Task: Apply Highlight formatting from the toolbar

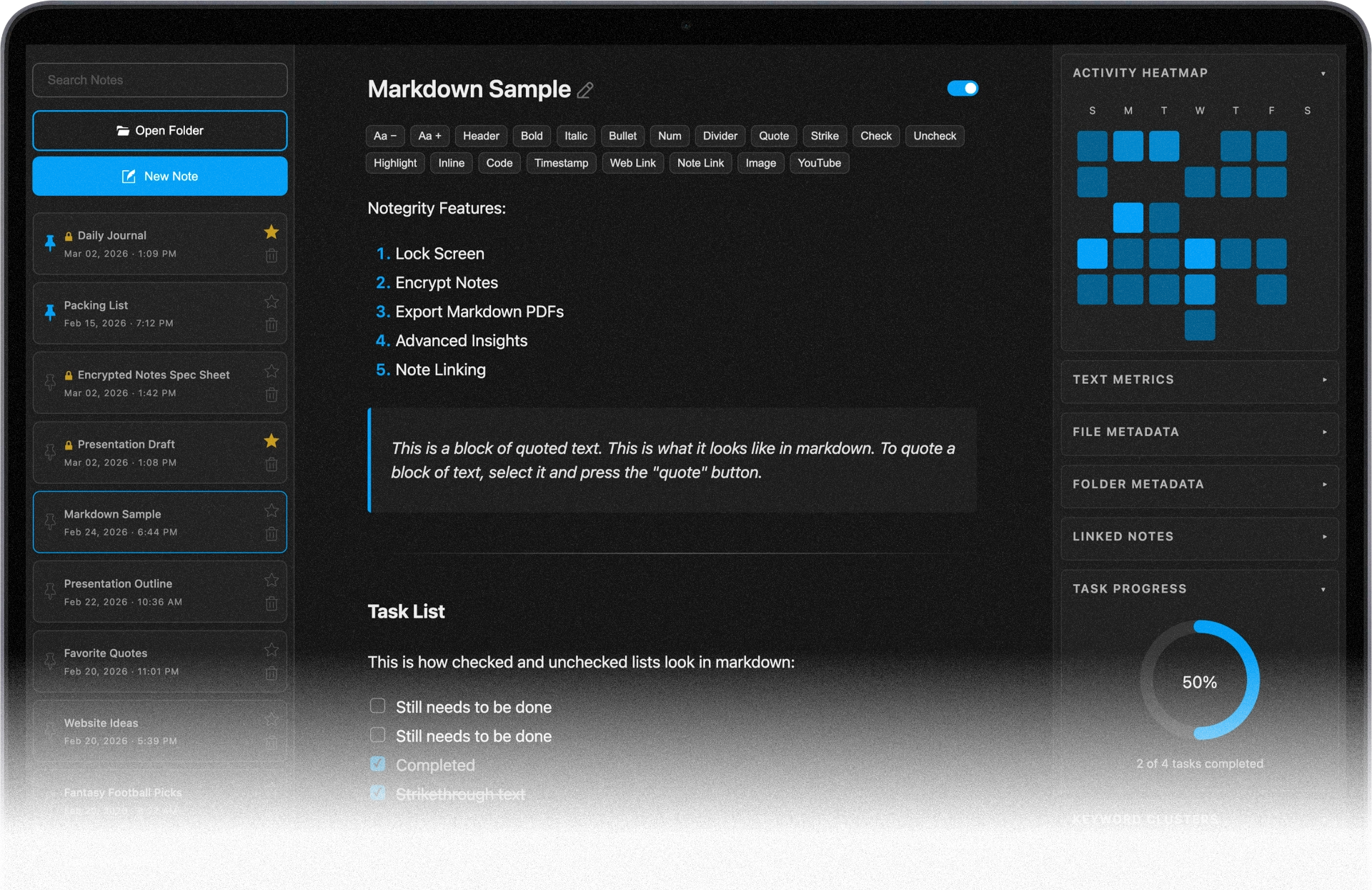Action: coord(394,163)
